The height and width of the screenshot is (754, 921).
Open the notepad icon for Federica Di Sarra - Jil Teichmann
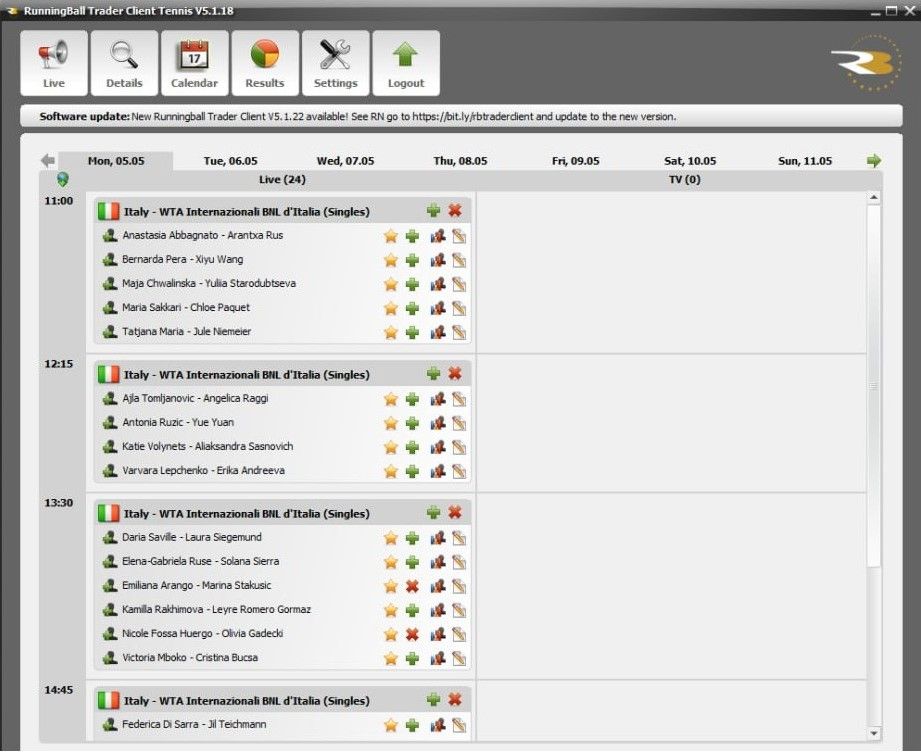pos(459,725)
